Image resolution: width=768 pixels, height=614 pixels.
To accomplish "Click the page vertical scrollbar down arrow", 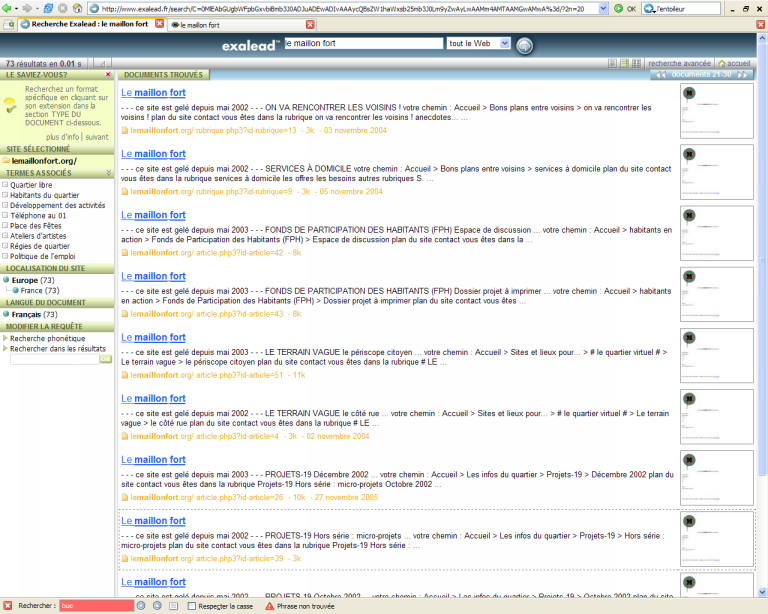I will [762, 591].
